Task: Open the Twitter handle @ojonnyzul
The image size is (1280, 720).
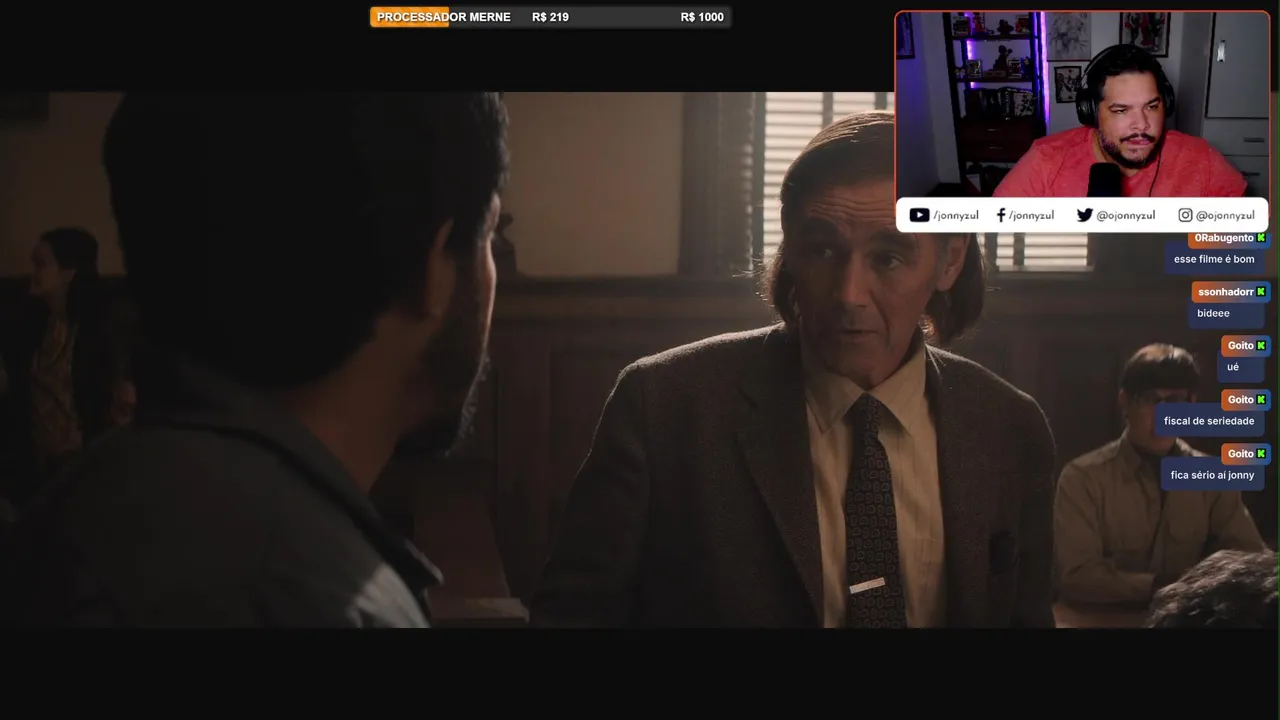Action: tap(1125, 215)
